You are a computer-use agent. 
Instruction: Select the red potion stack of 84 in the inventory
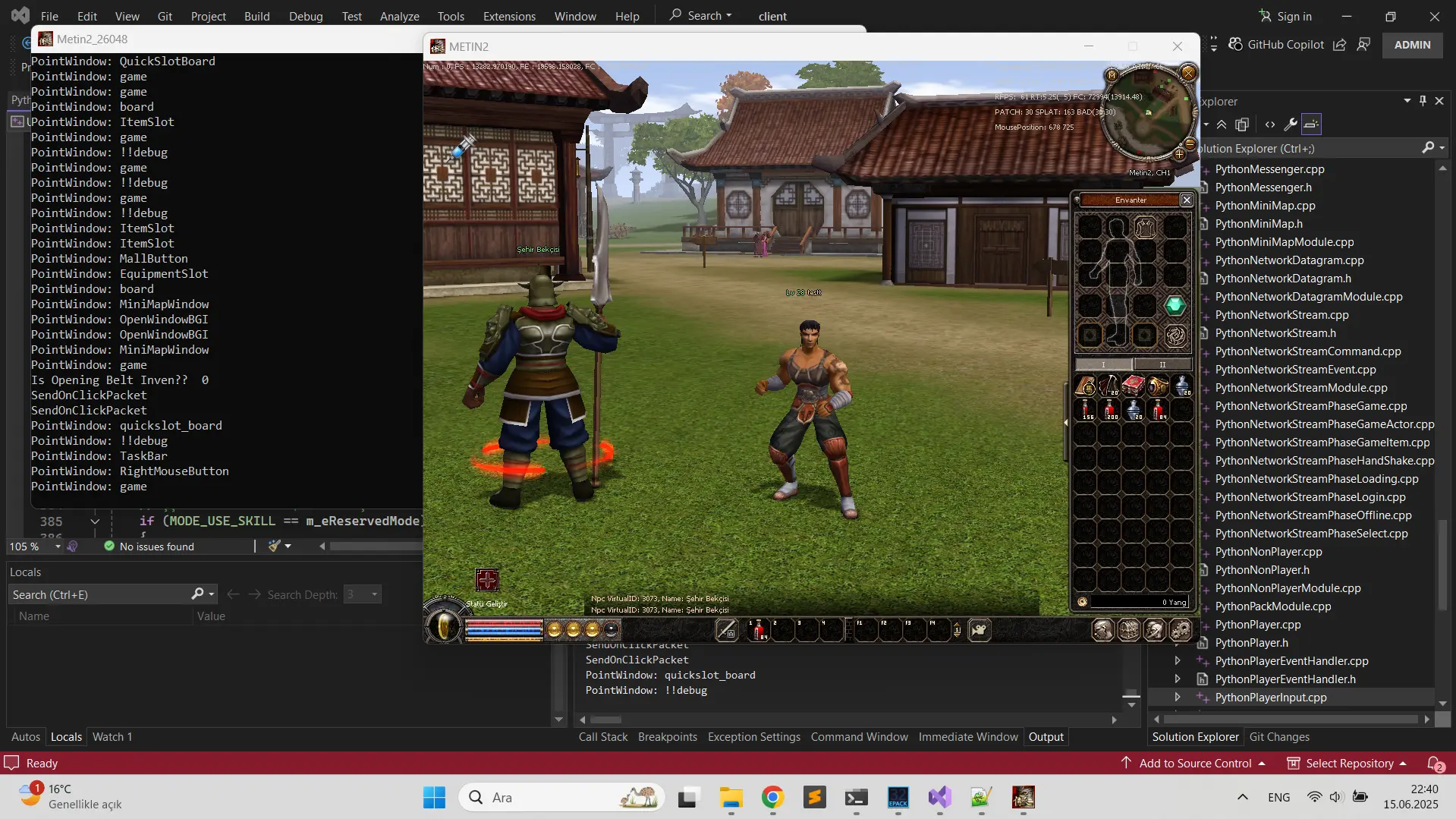point(1158,410)
